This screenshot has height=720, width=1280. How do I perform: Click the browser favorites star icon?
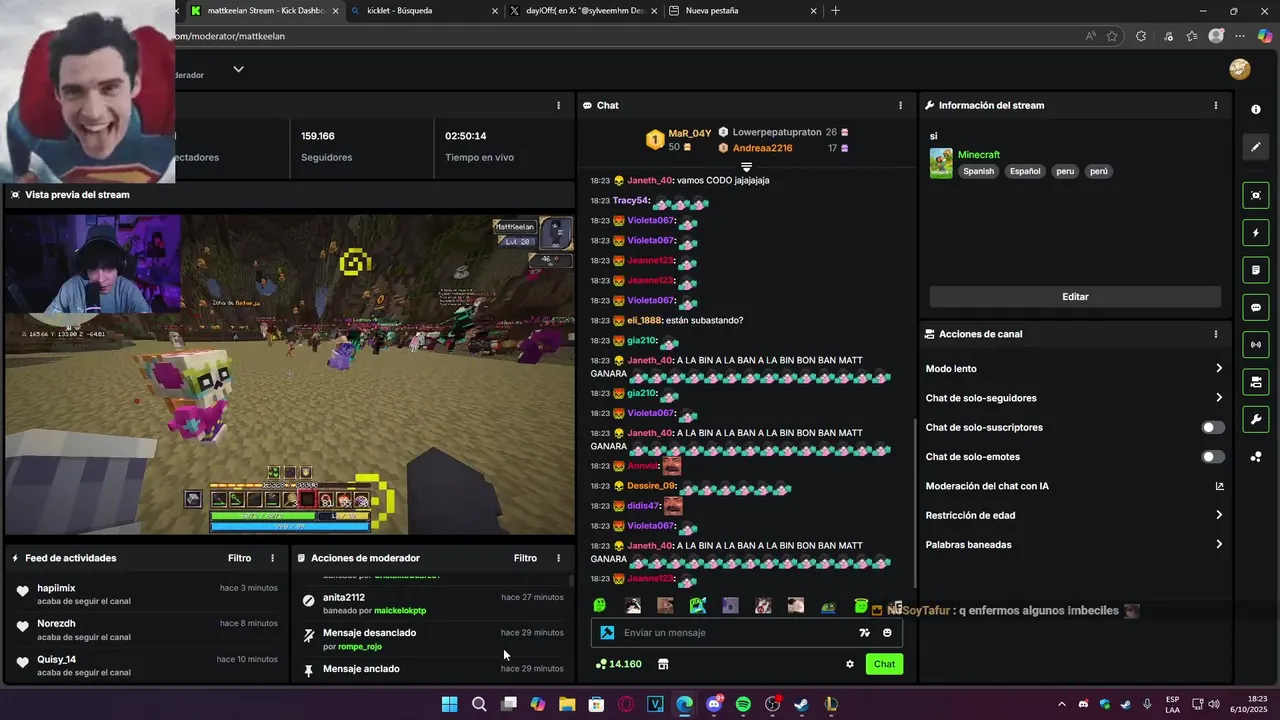tap(1112, 36)
